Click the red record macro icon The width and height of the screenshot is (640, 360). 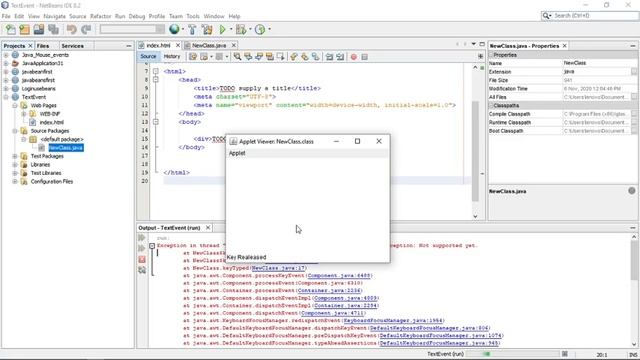coord(354,57)
